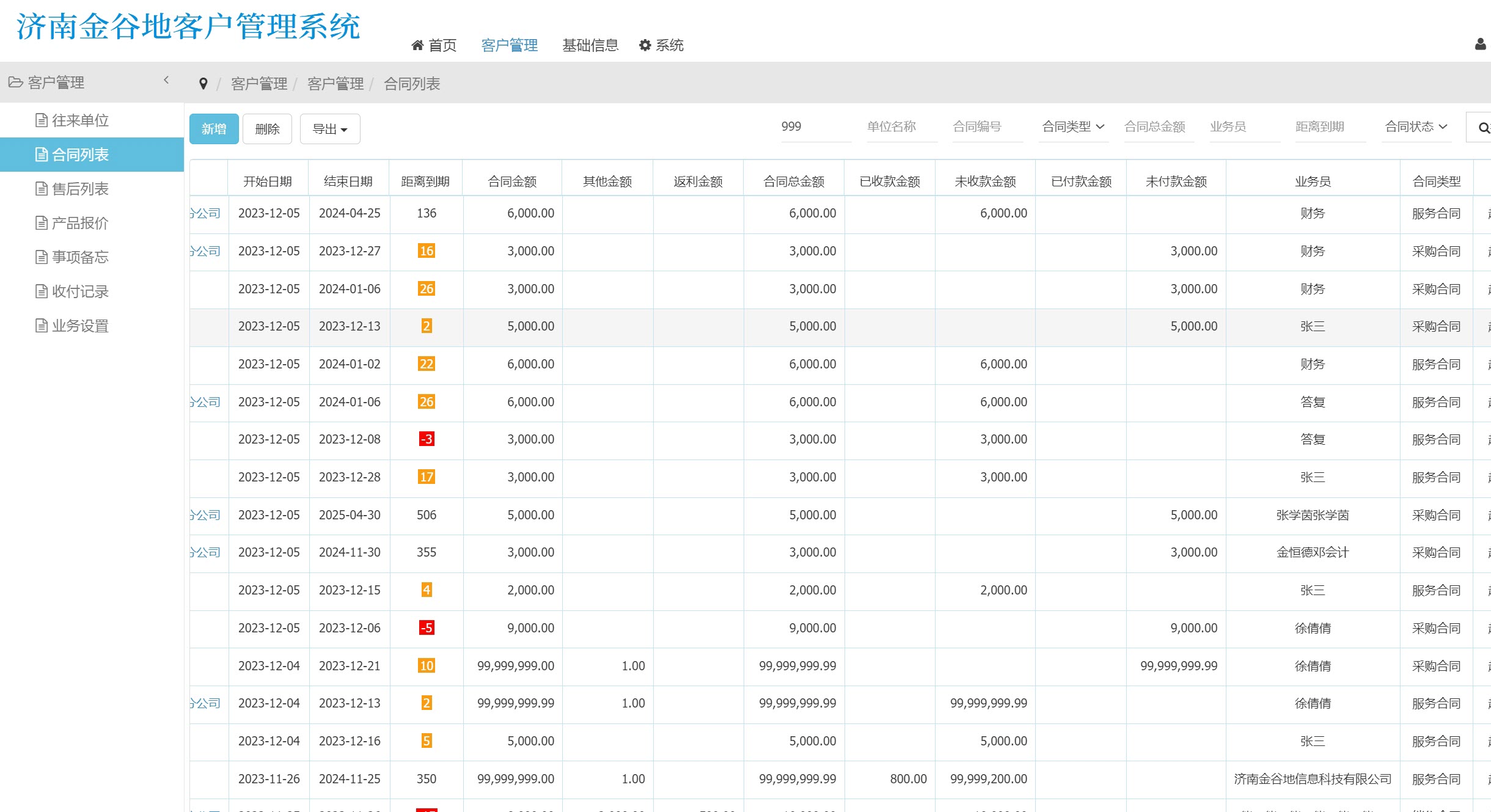1491x812 pixels.
Task: Click the search magnifier button
Action: pos(1479,128)
